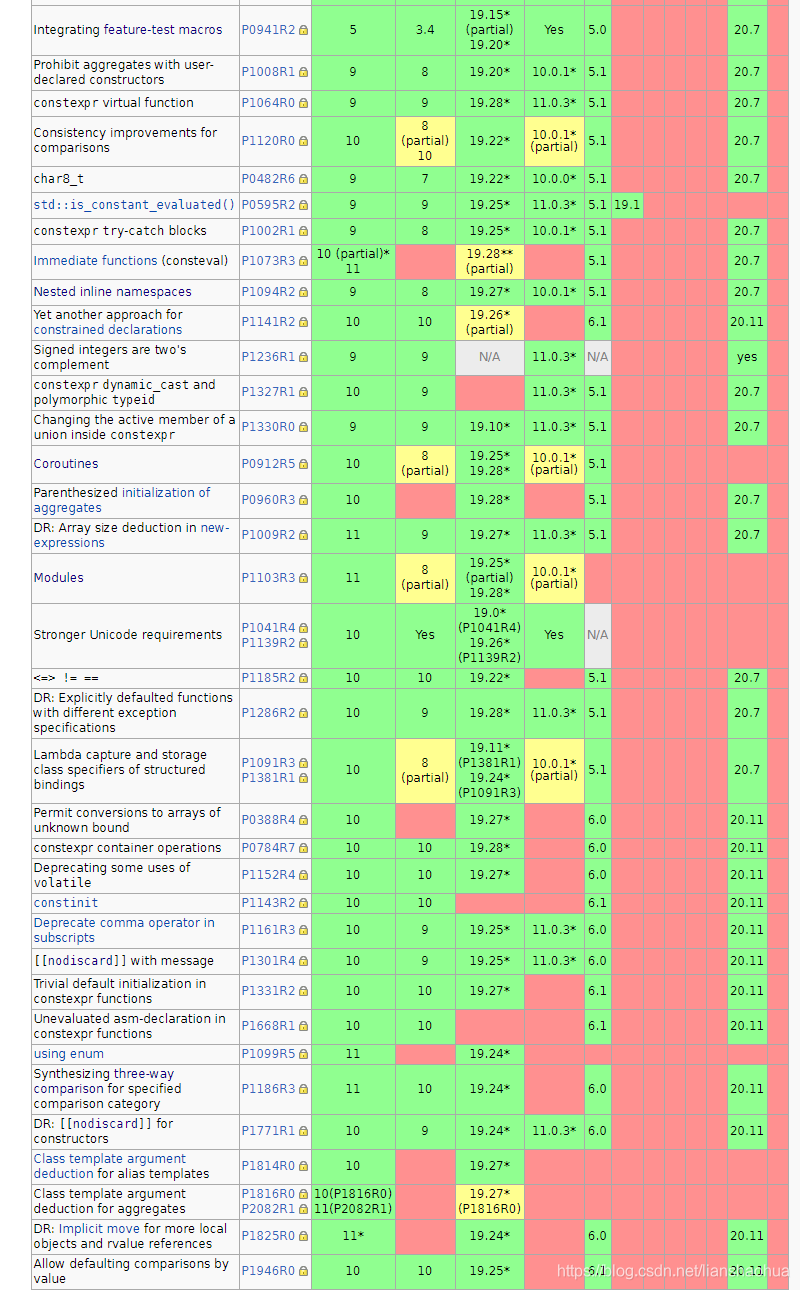Screen dimensions: 800x1290
Task: Open paper P1091R3 link
Action: [x=268, y=763]
